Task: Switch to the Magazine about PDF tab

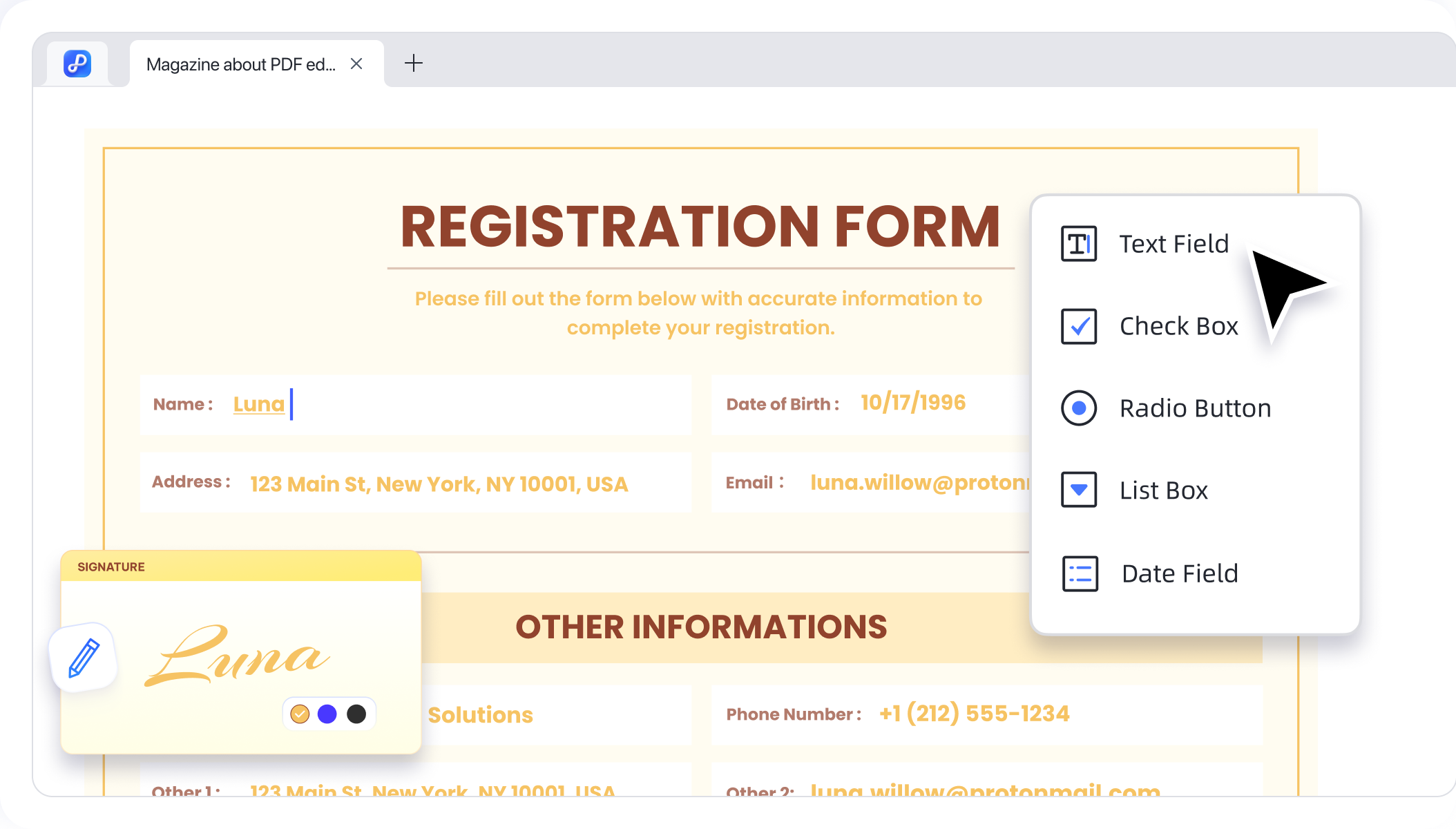Action: pyautogui.click(x=242, y=64)
